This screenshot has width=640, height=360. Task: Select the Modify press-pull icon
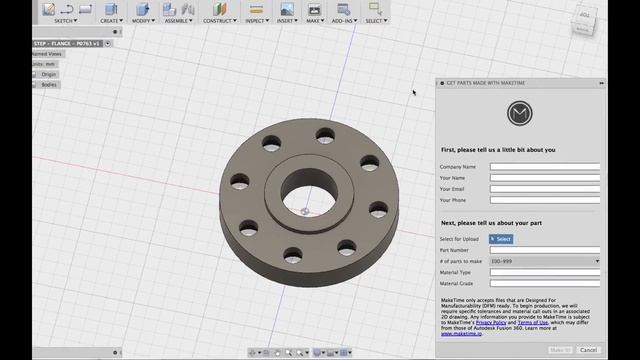coord(142,9)
